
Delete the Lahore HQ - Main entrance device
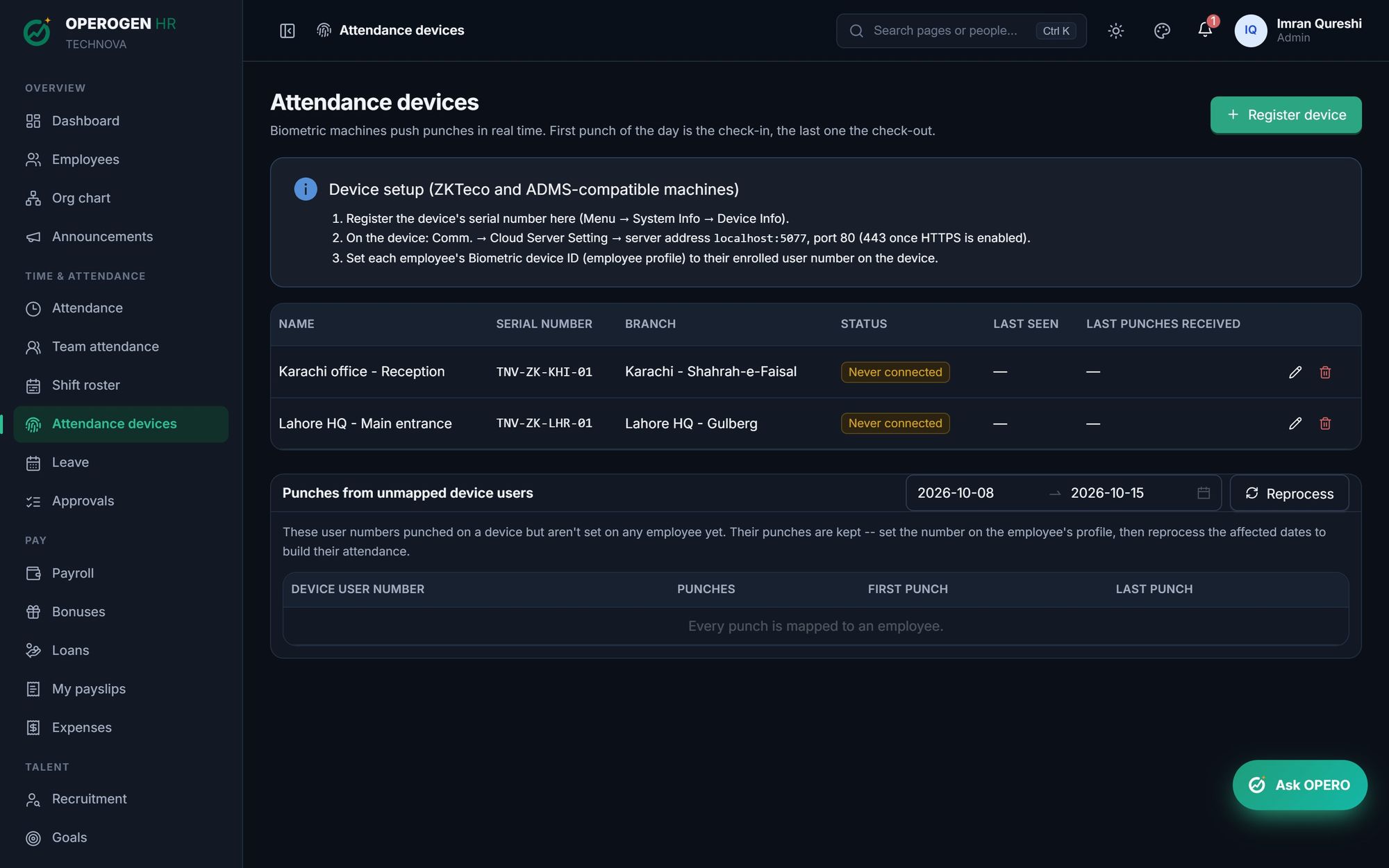(1325, 424)
